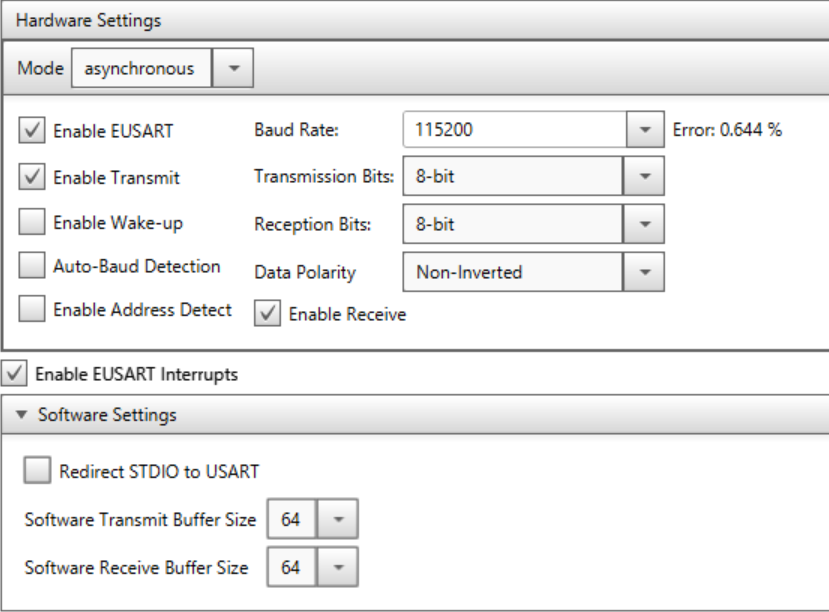Turn on Auto-Baud Detection
Viewport: 829px width, 612px height.
(x=32, y=265)
